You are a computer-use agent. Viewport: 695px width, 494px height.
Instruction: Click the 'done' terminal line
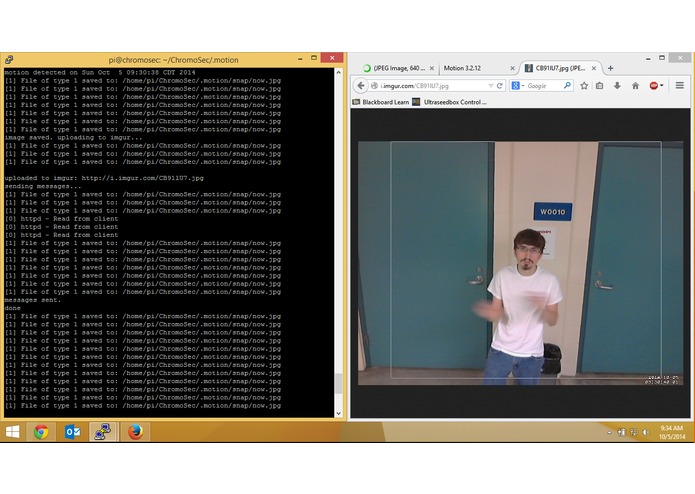[x=12, y=308]
